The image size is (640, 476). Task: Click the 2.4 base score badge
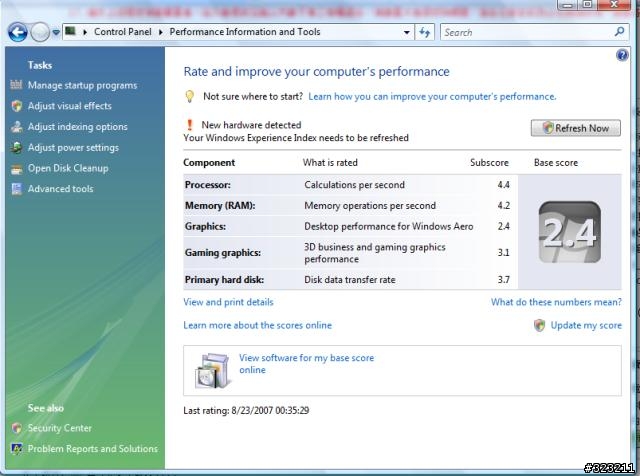(x=569, y=232)
